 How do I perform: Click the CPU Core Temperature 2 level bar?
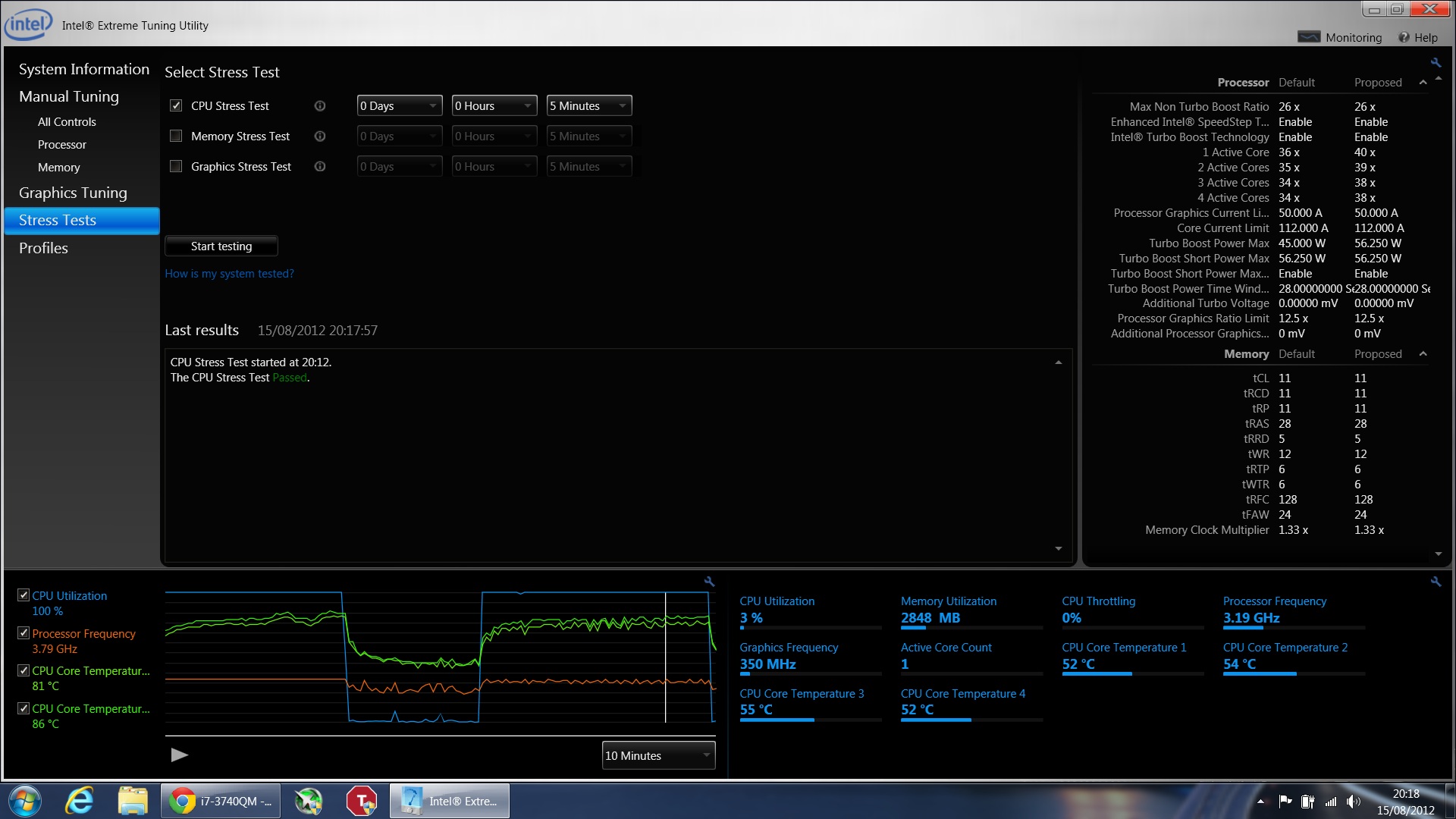coord(1294,674)
